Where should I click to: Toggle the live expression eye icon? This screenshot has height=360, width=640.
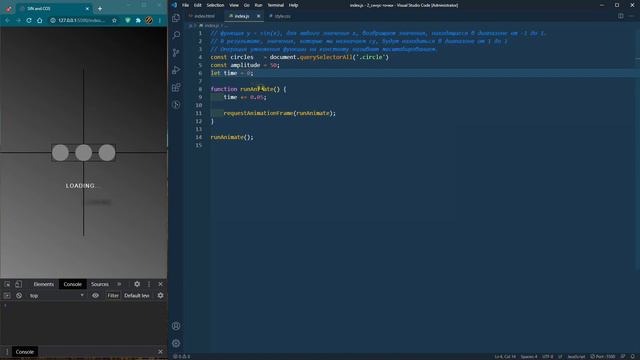[x=96, y=296]
